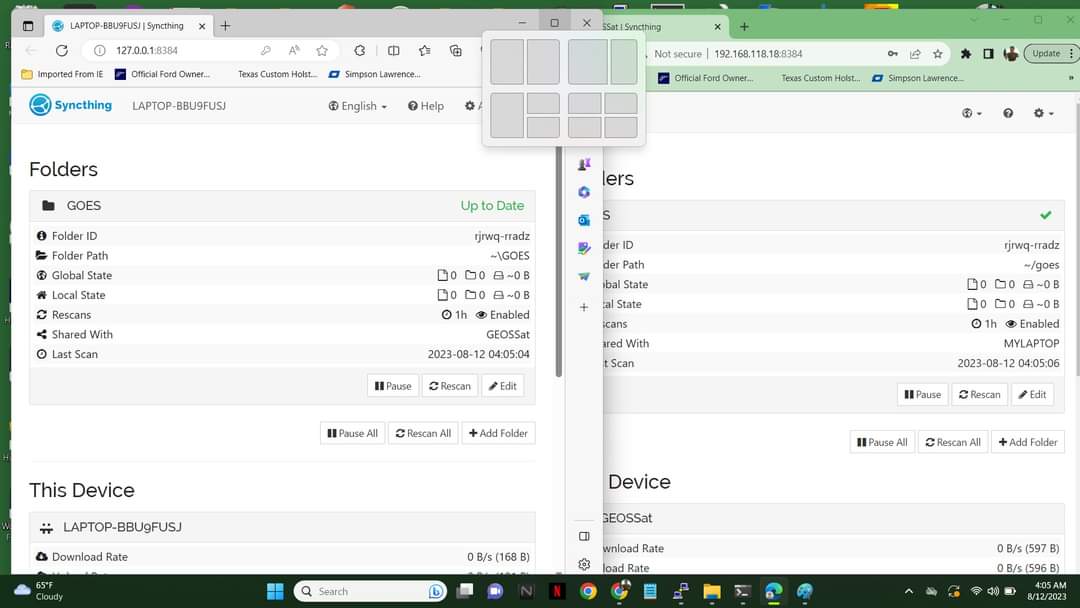The image size is (1080, 608).
Task: Pause the GOES folder in Edge window
Action: point(393,386)
